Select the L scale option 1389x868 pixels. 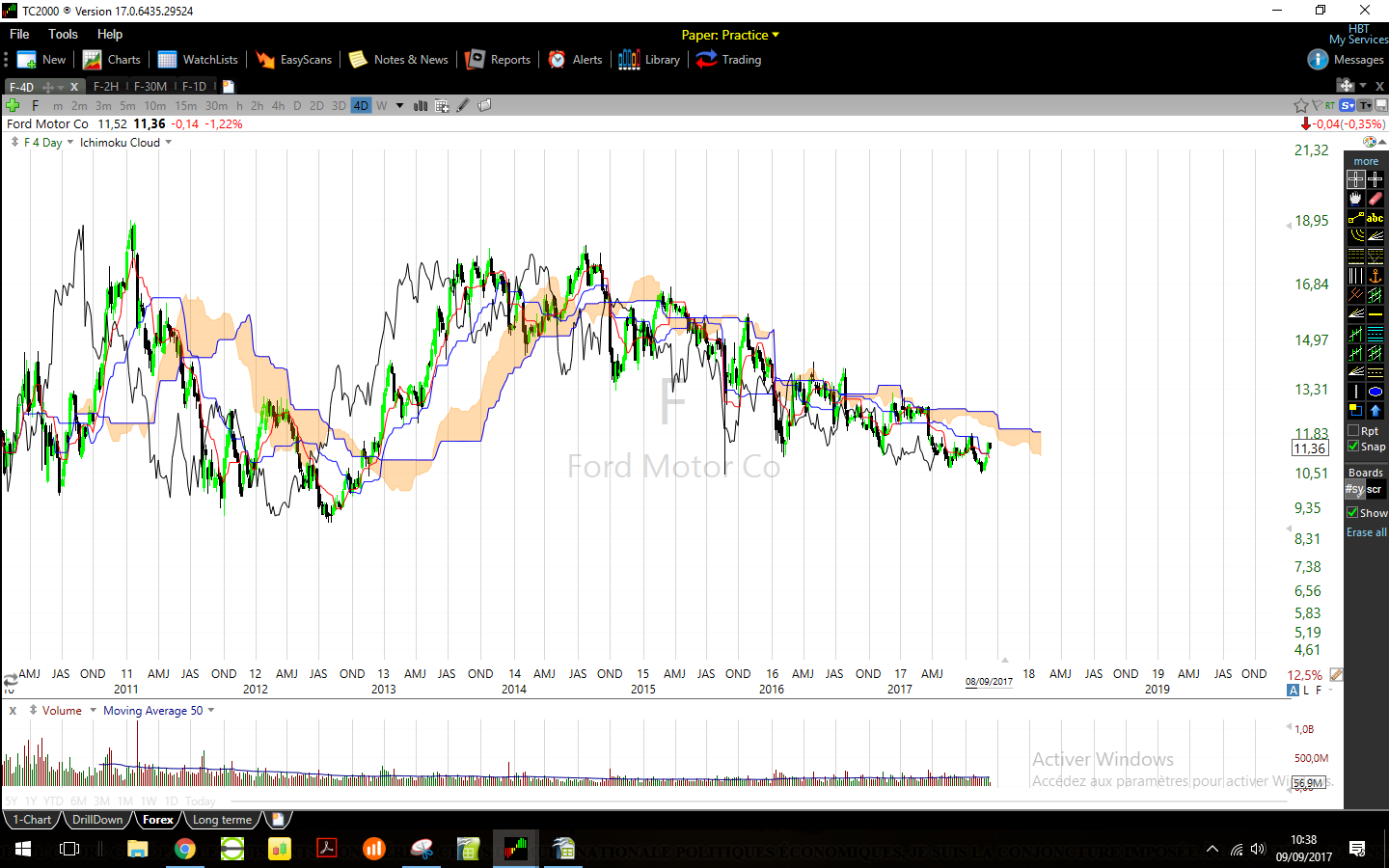(x=1307, y=691)
